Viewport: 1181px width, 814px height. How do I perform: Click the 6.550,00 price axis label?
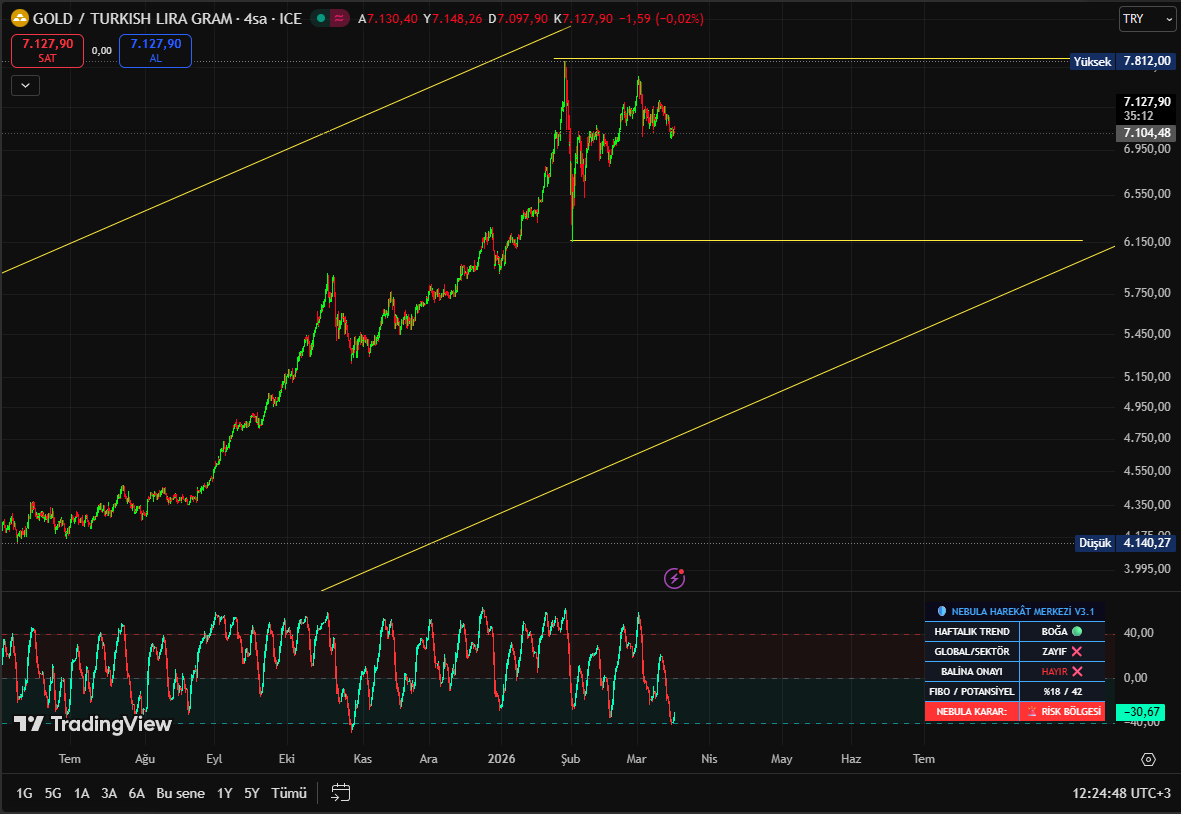[x=1147, y=194]
